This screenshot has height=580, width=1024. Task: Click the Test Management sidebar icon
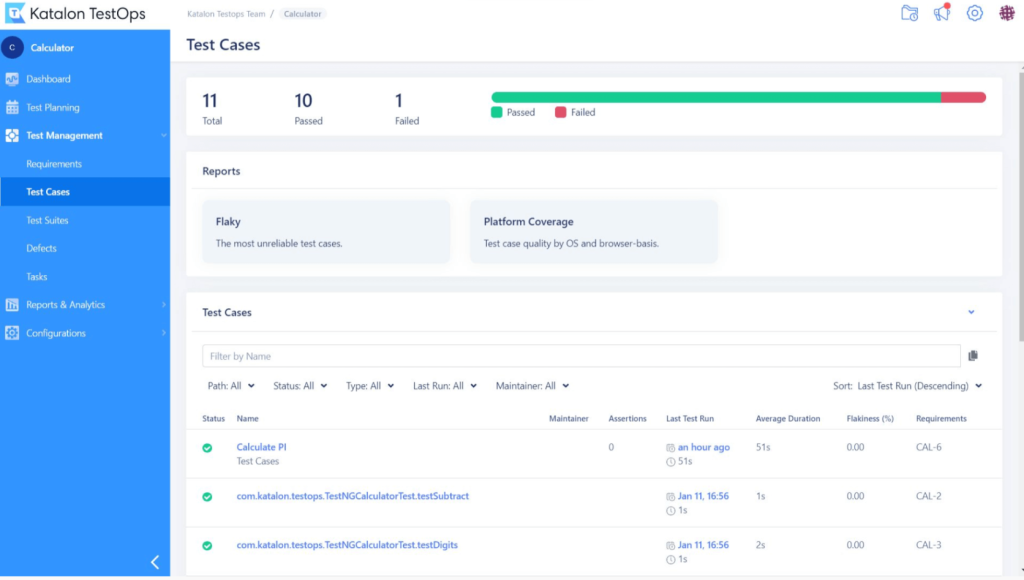[x=12, y=135]
